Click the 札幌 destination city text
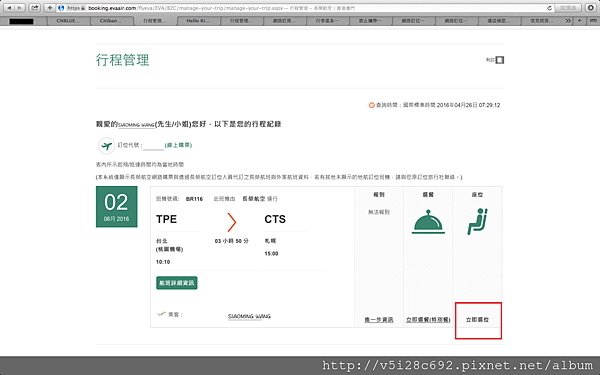Screen dimensions: 600x375 pos(270,241)
